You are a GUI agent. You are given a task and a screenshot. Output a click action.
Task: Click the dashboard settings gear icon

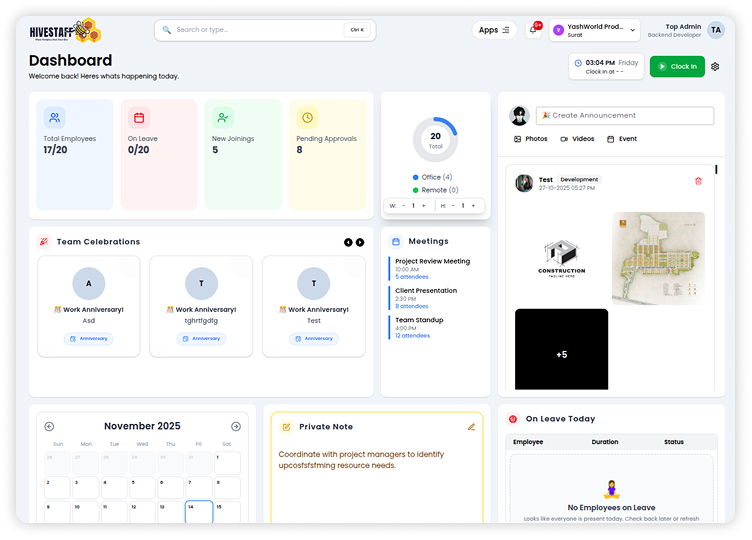(x=715, y=67)
